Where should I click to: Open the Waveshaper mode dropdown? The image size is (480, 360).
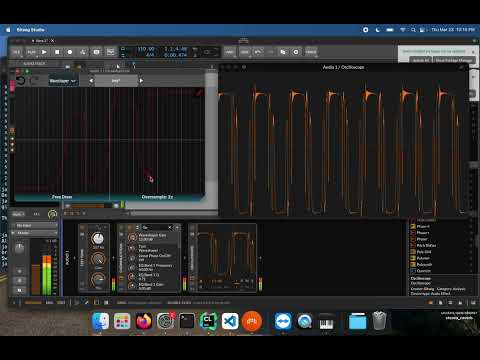tap(63, 81)
